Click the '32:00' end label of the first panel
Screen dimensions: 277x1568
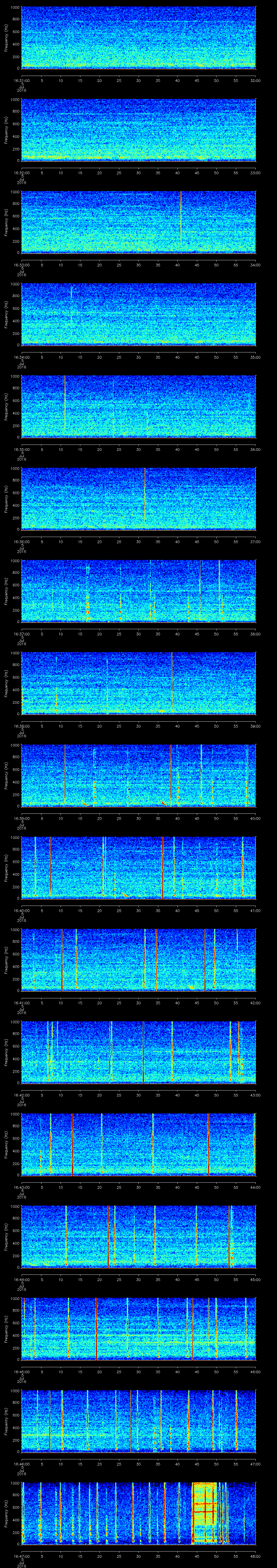point(255,80)
